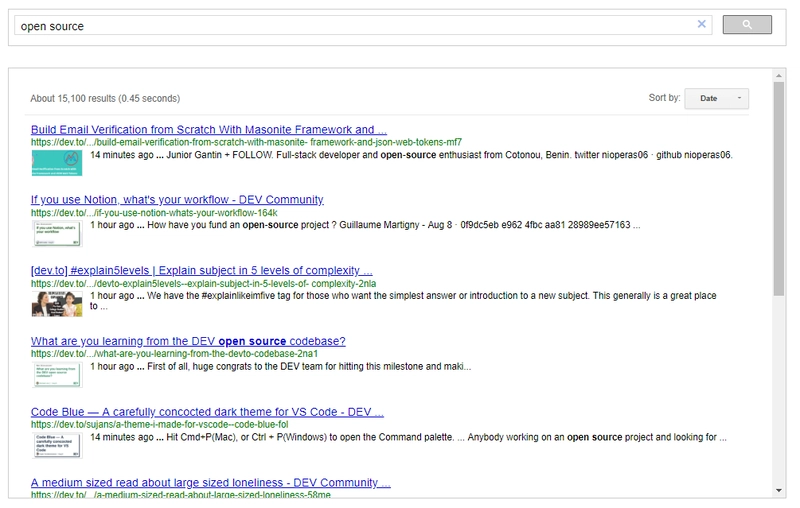800x508 pixels.
Task: Open '#explain5levels' result link
Action: point(201,271)
